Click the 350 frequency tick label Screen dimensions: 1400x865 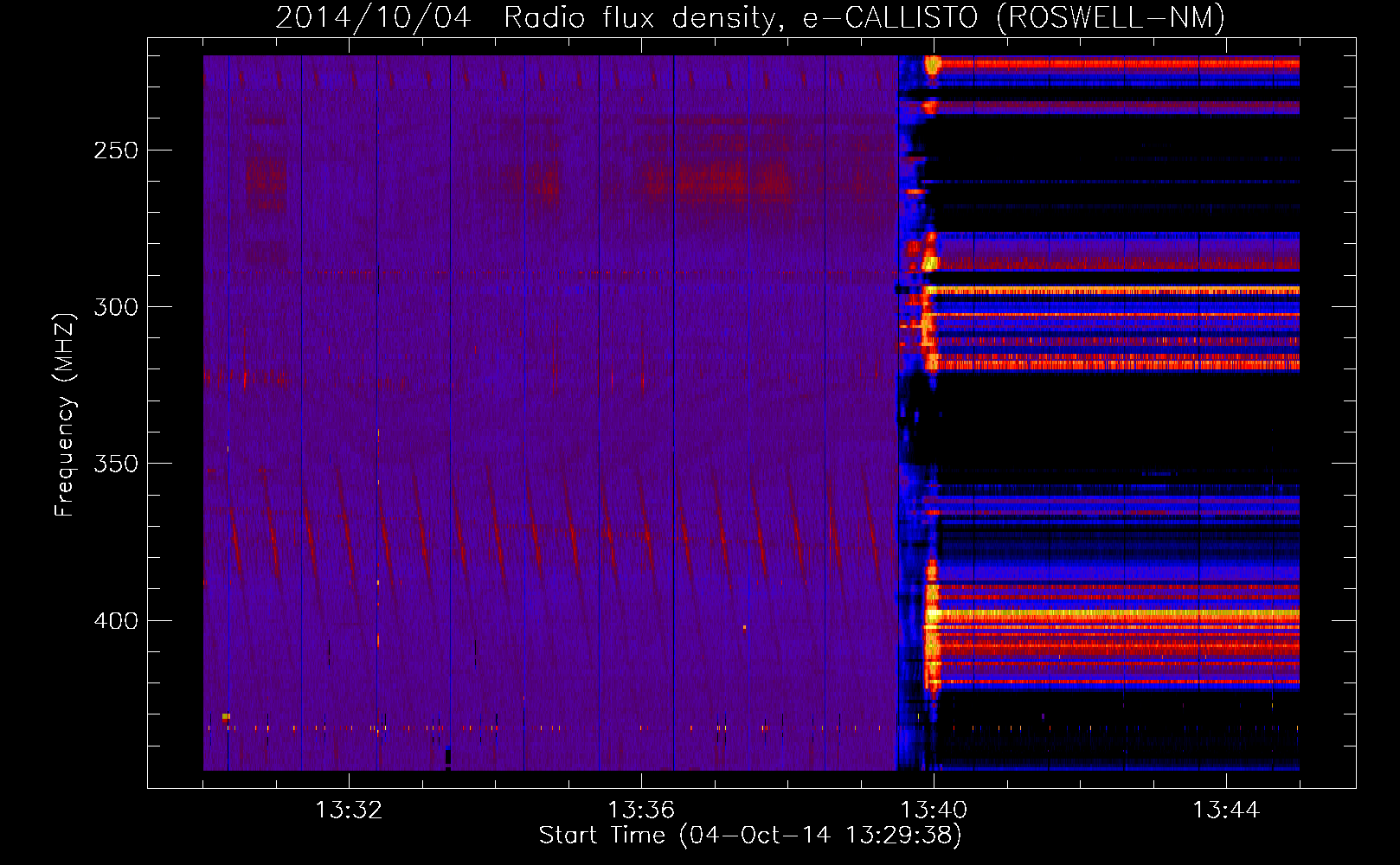pyautogui.click(x=115, y=464)
